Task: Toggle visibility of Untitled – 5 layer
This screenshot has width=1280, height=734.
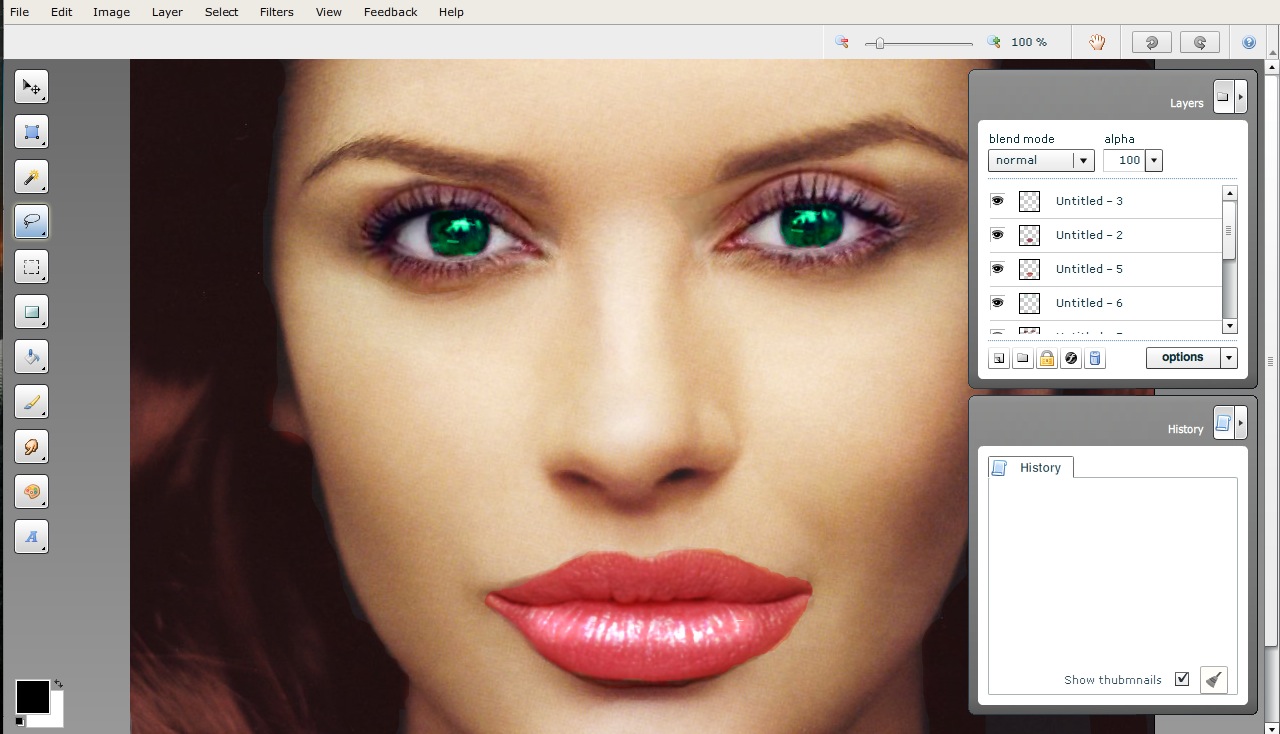Action: click(x=997, y=269)
